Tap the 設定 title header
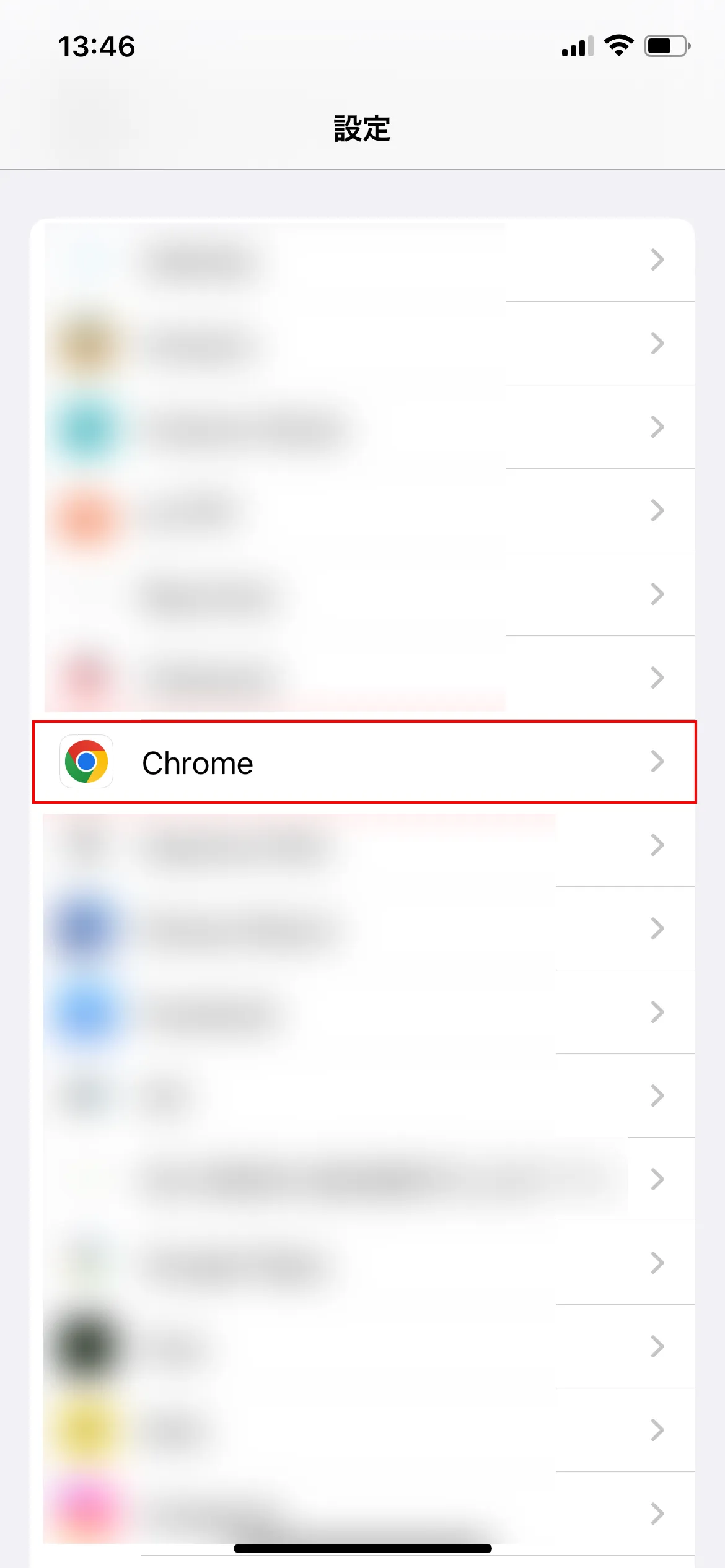725x1568 pixels. coord(362,129)
